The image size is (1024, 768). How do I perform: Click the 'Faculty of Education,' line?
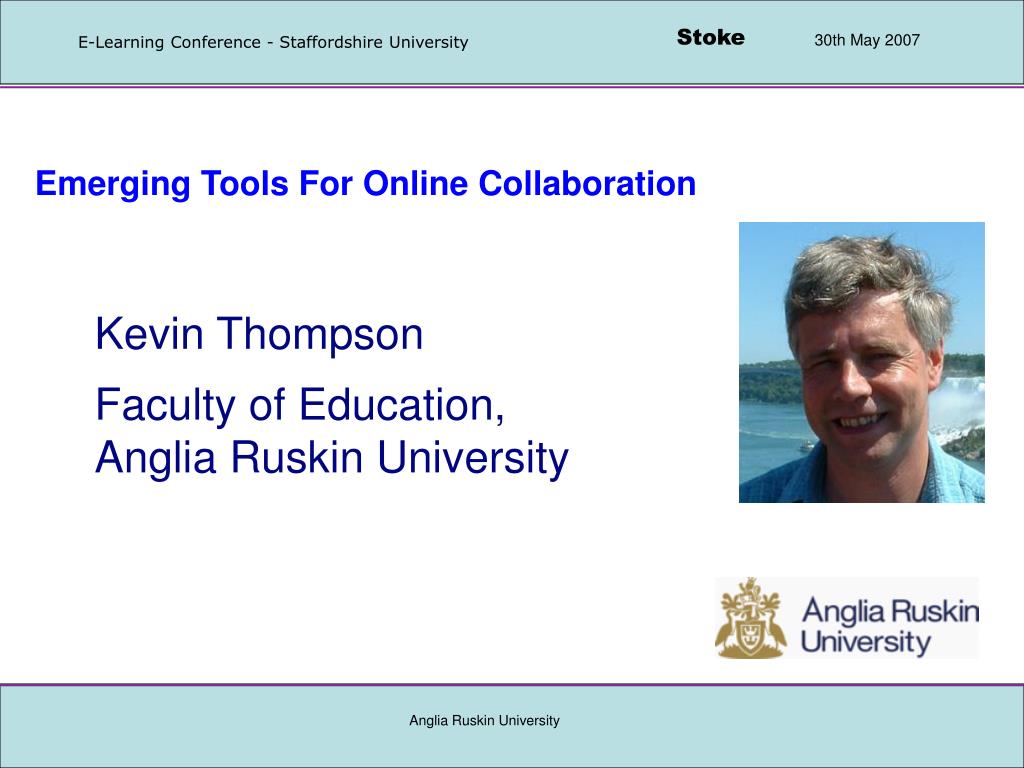tap(300, 405)
